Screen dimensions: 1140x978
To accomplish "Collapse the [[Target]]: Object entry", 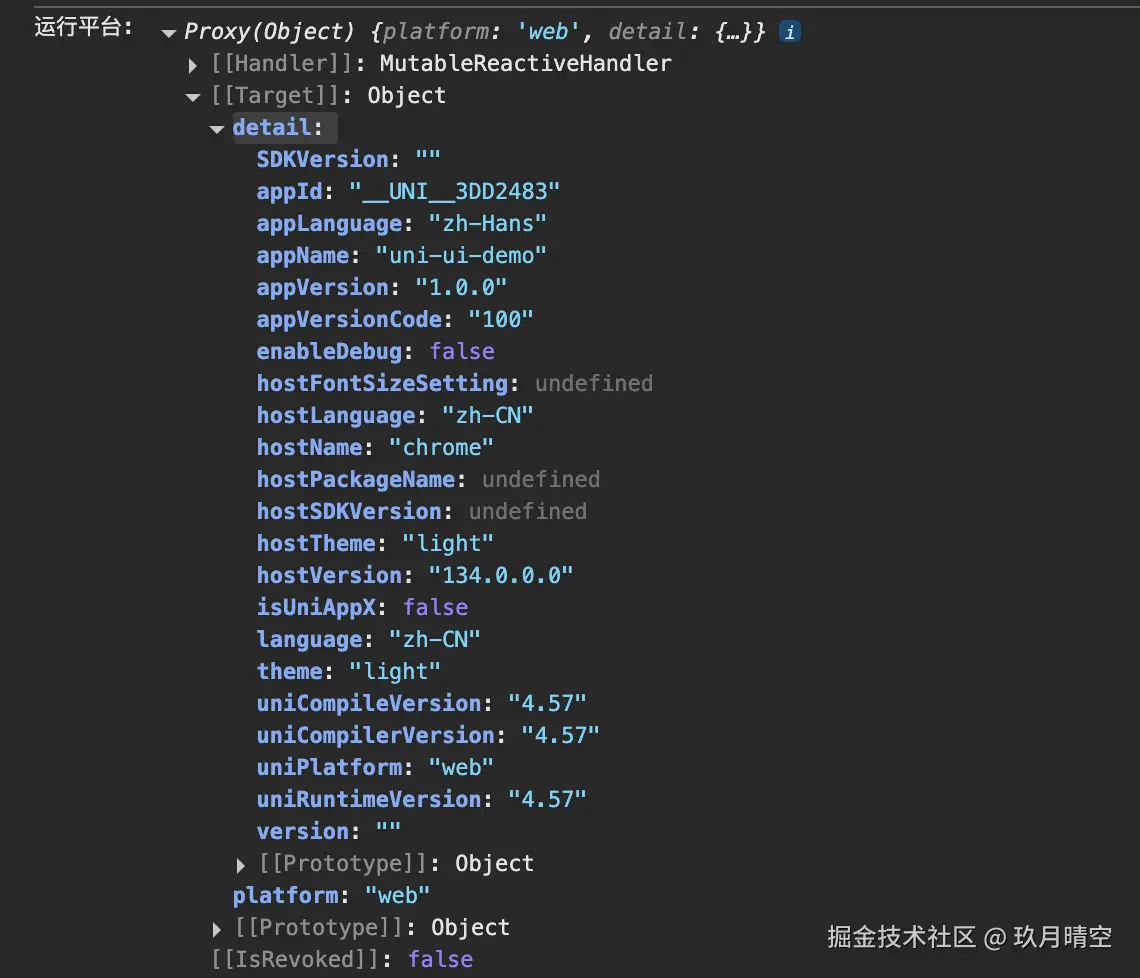I will (x=192, y=96).
